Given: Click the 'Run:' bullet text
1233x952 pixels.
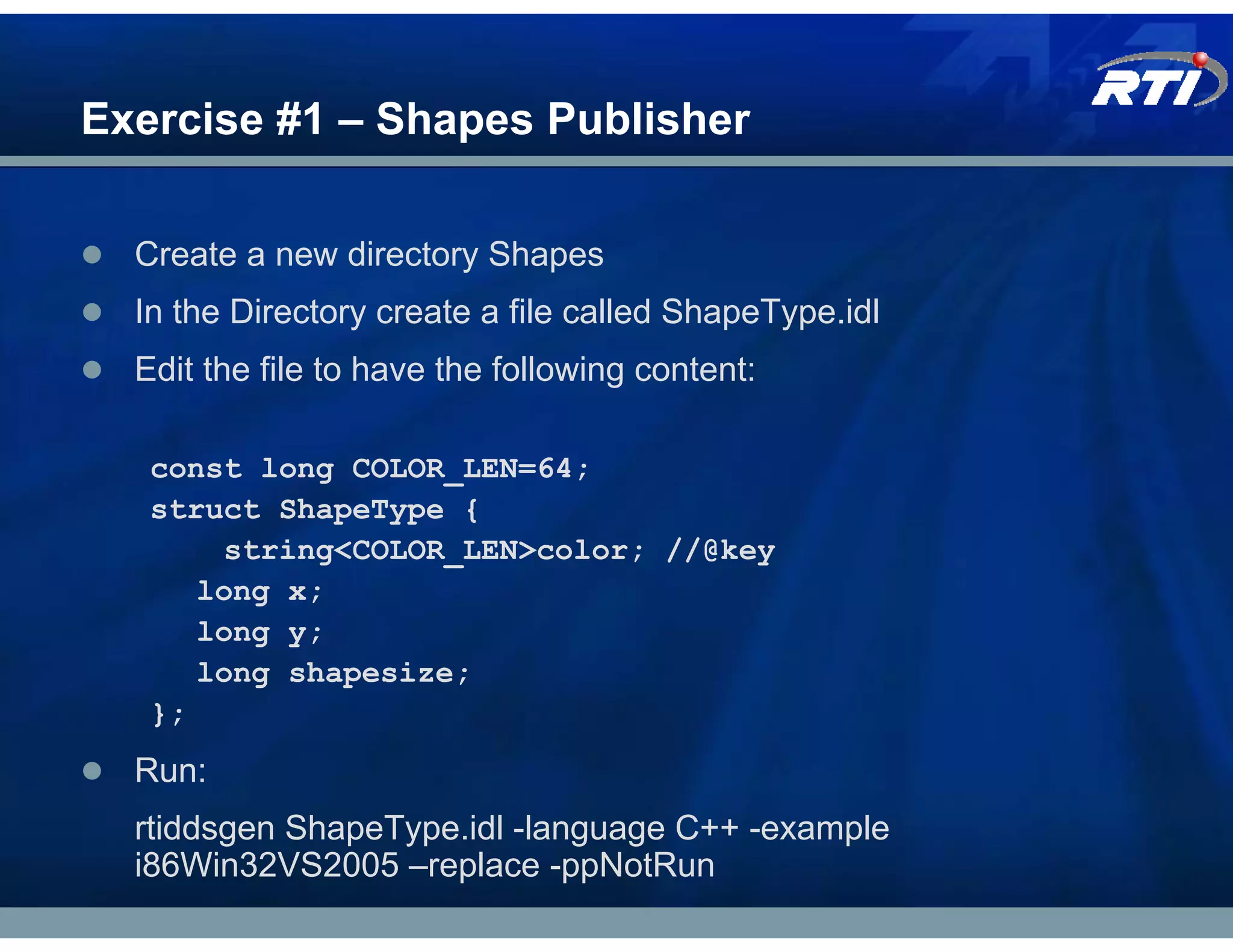Looking at the screenshot, I should [x=170, y=771].
